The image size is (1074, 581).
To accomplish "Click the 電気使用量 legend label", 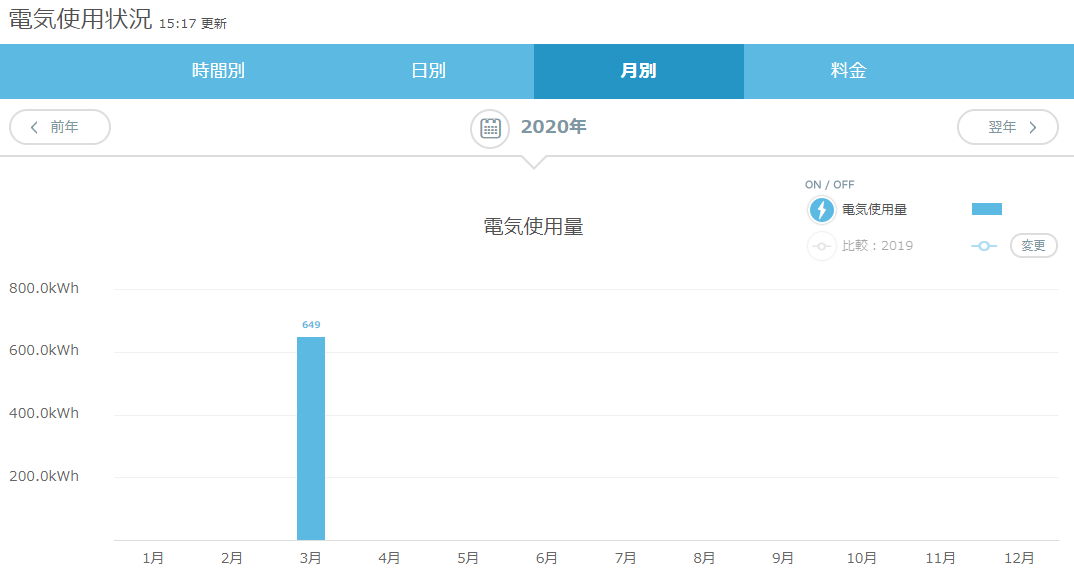I will (x=874, y=210).
